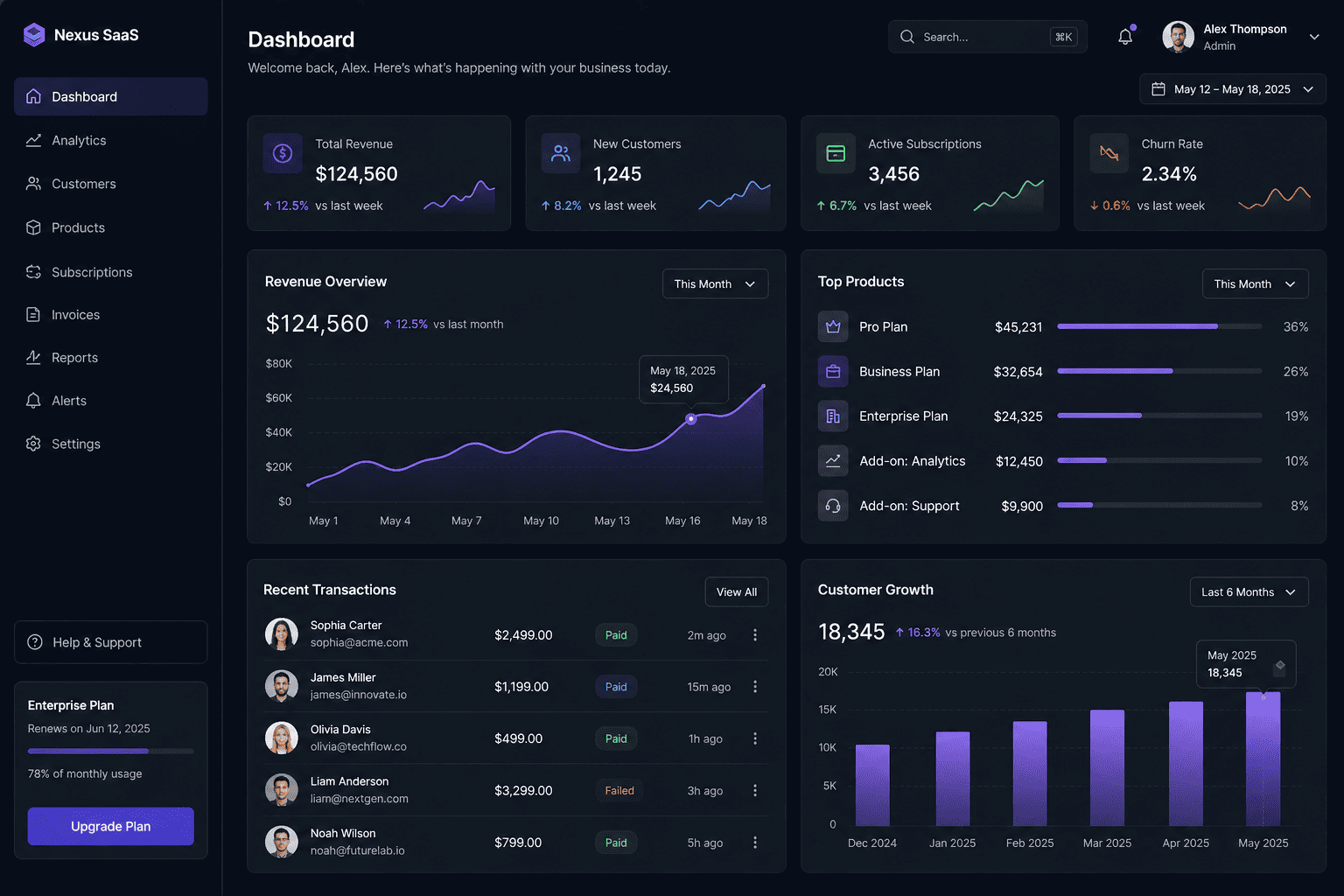
Task: Open the Last 6 Months dropdown
Action: tap(1249, 592)
